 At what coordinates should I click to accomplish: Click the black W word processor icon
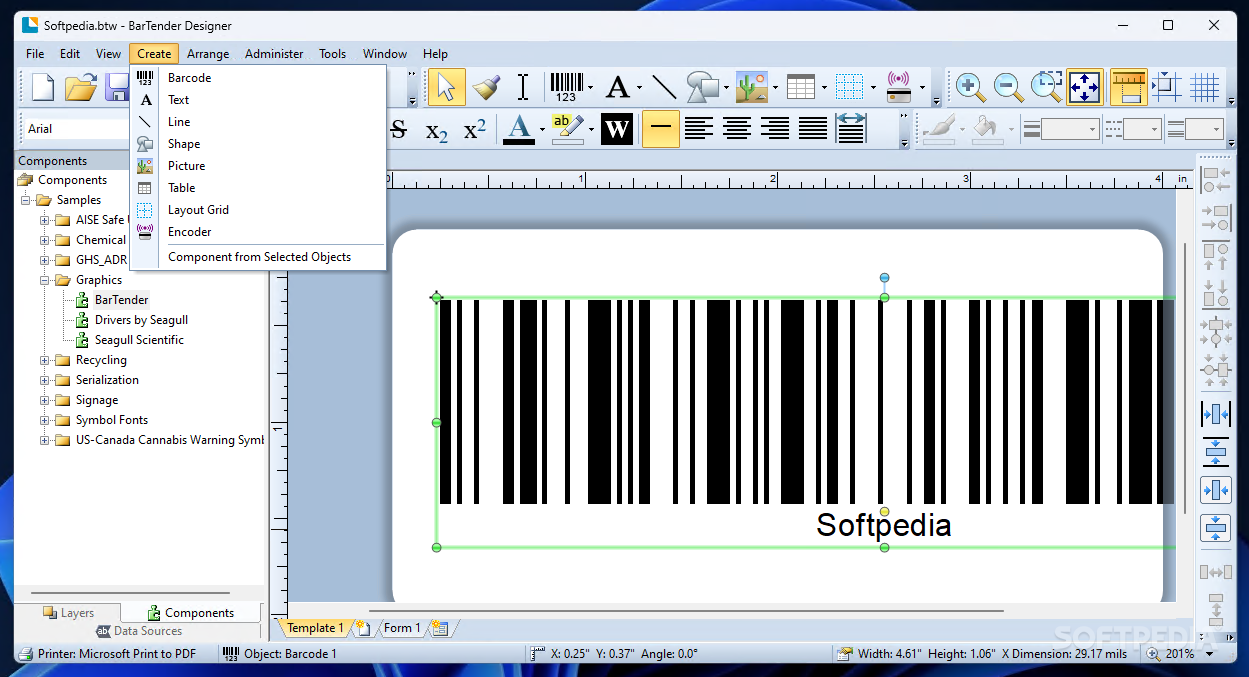(x=617, y=129)
